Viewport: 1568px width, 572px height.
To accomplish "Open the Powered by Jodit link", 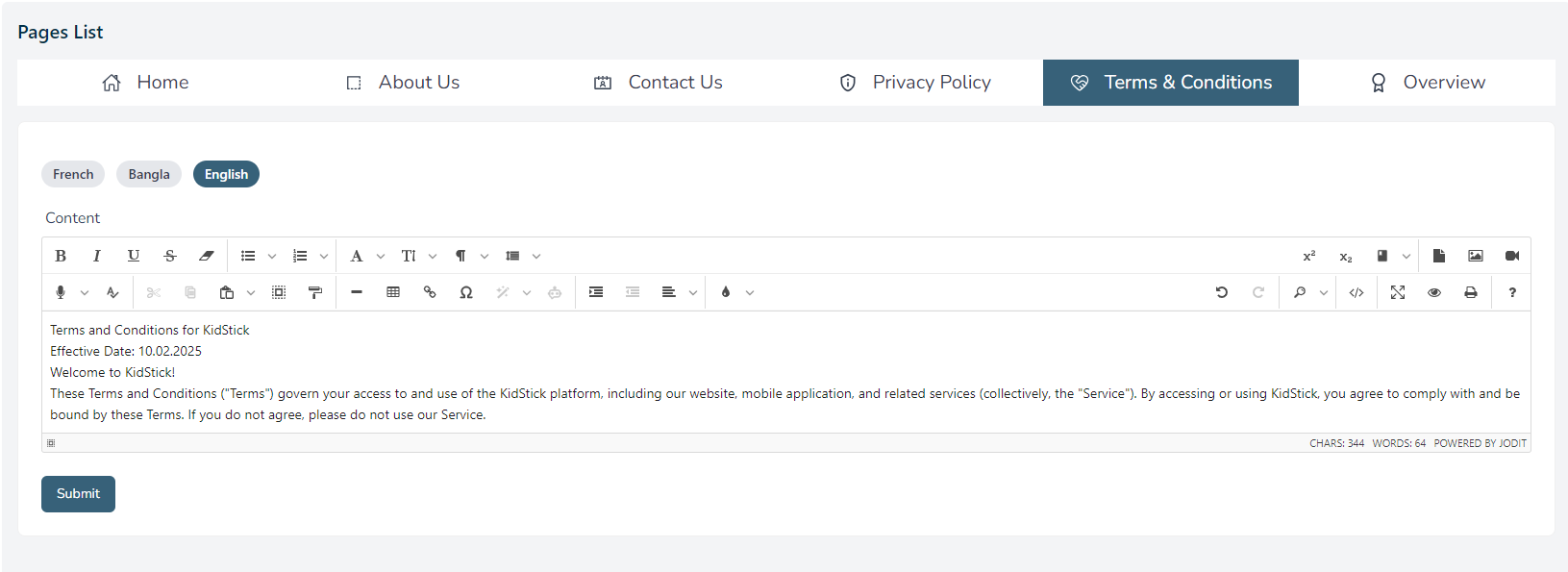I will pos(1480,443).
